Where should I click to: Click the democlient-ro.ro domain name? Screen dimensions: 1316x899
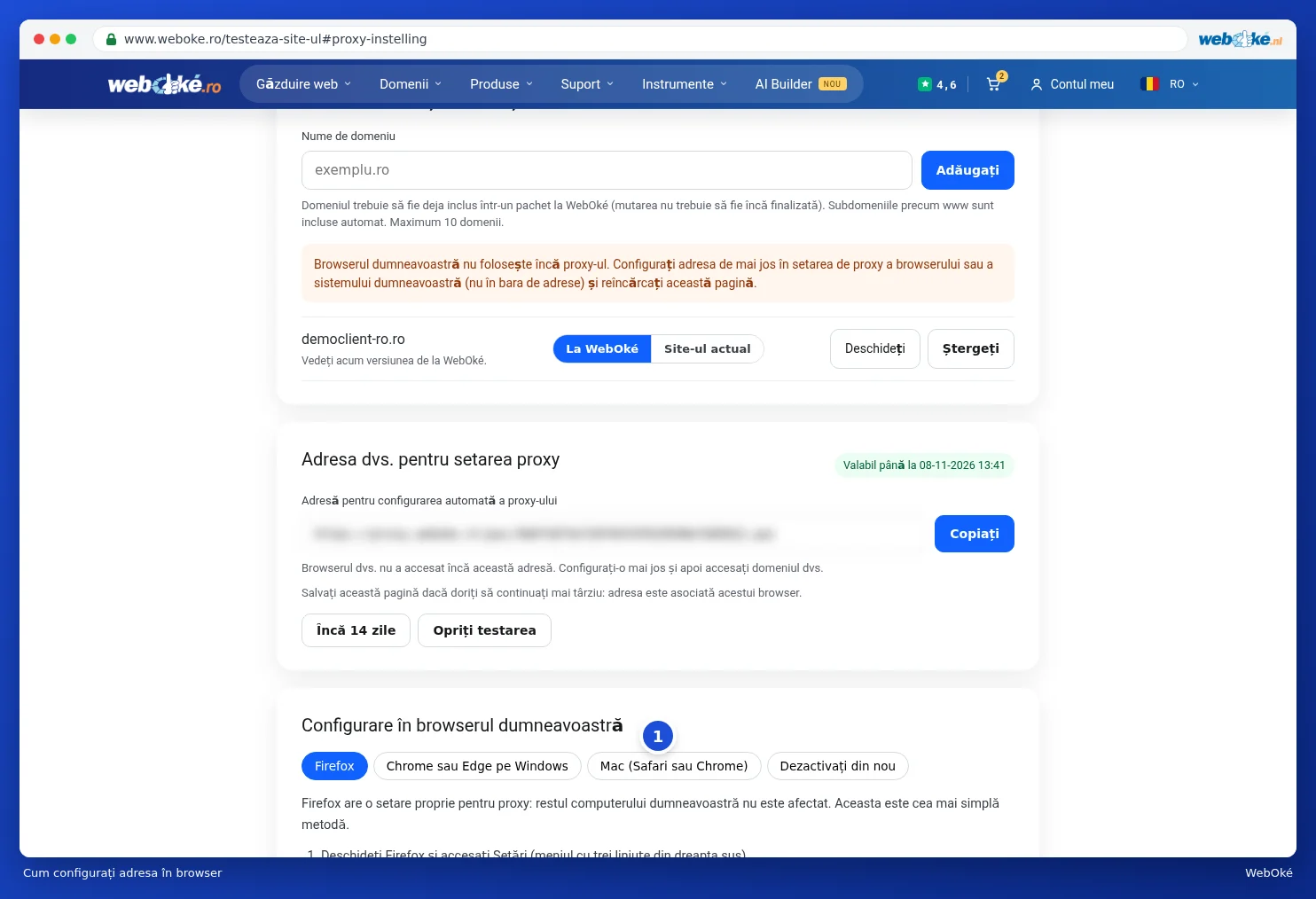[x=353, y=340]
